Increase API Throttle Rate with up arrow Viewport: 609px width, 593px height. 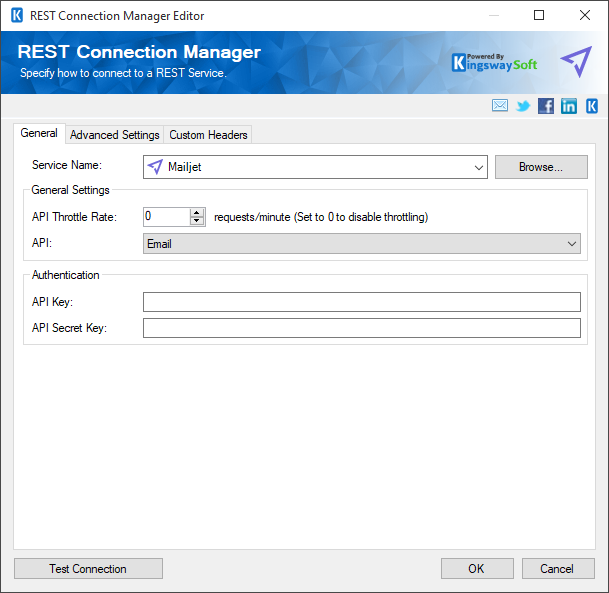coord(197,212)
